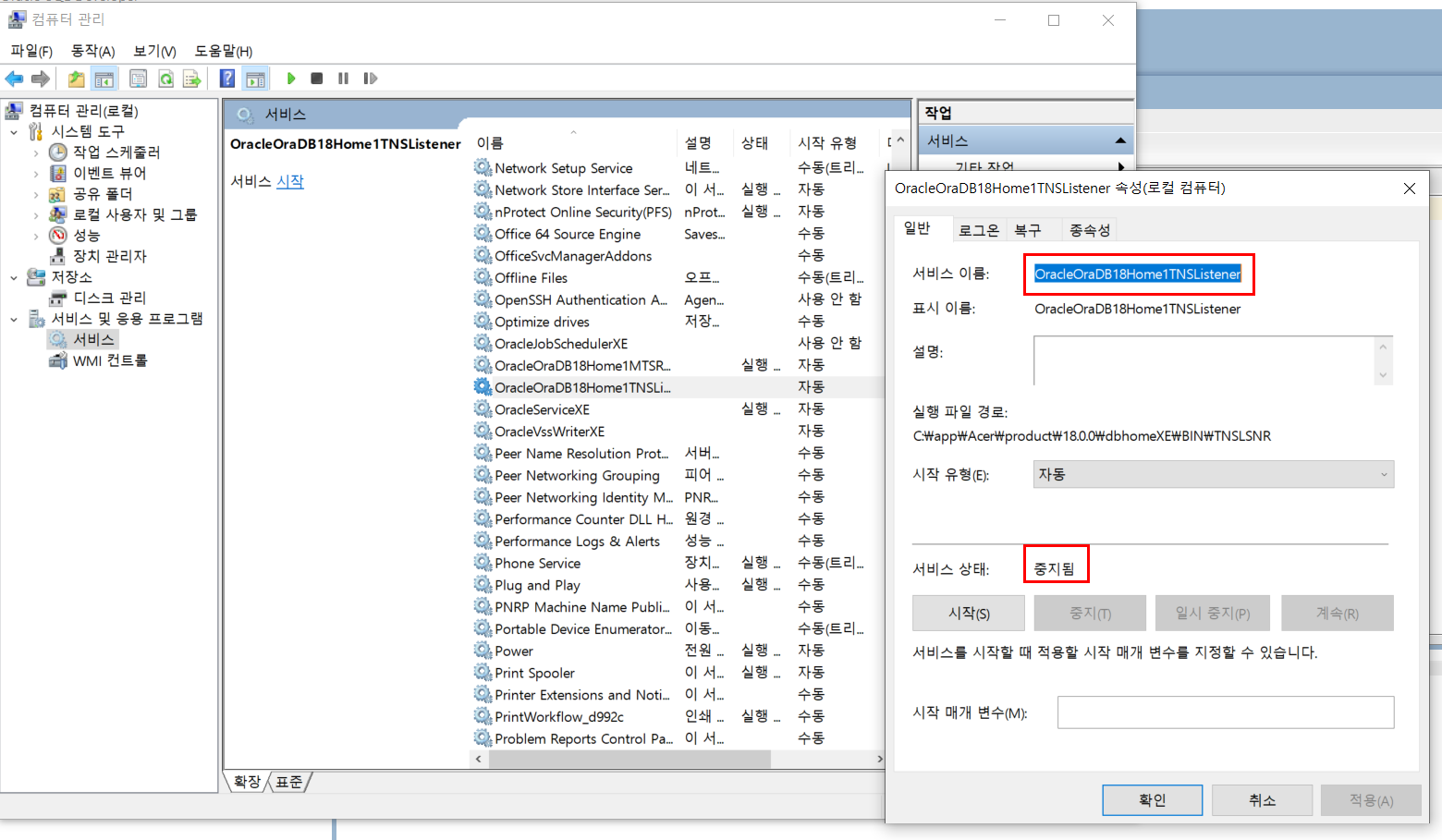Select 공유 폴더 tree item
The width and height of the screenshot is (1442, 840).
tap(103, 194)
